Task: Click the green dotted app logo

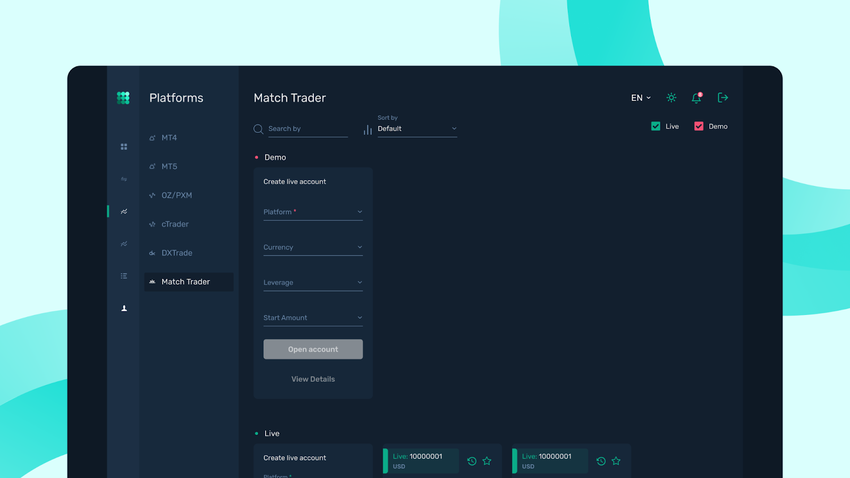Action: click(123, 98)
